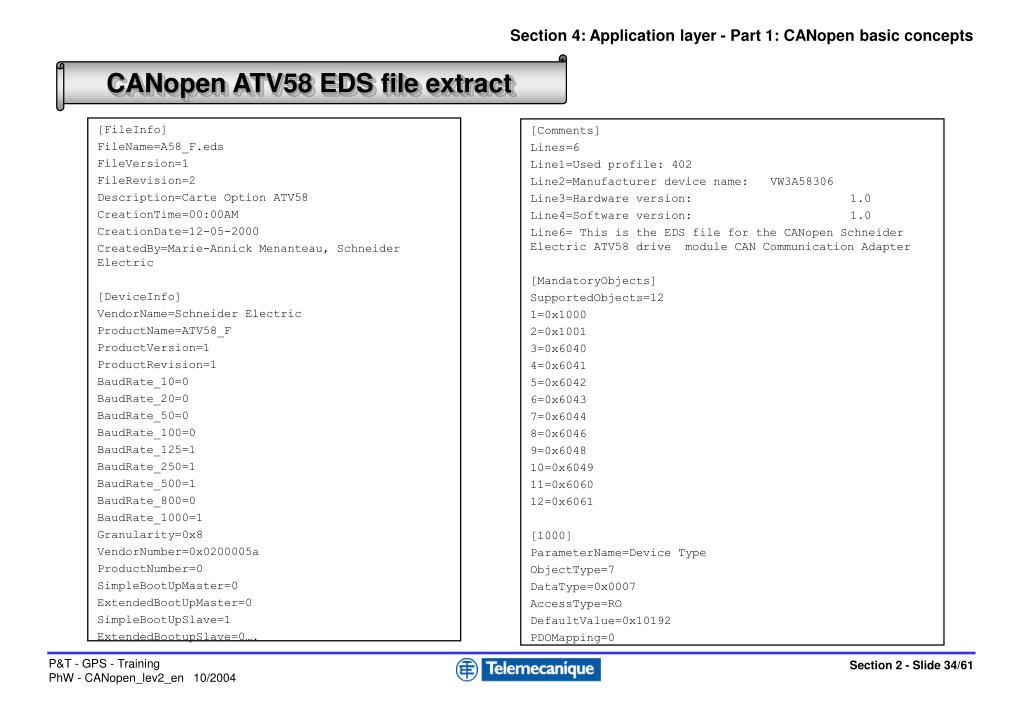This screenshot has width=1023, height=708.
Task: Click the ProductNumber=0 line
Action: coord(150,568)
